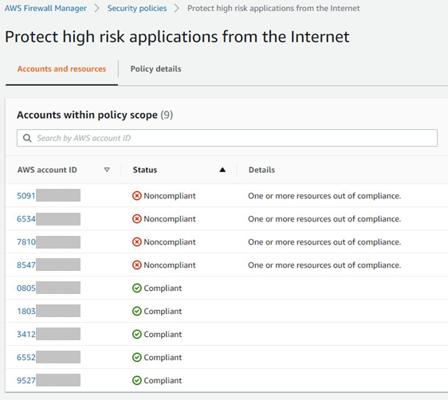Click the green Compliant icon for account 0805
The image size is (448, 400).
[x=137, y=288]
